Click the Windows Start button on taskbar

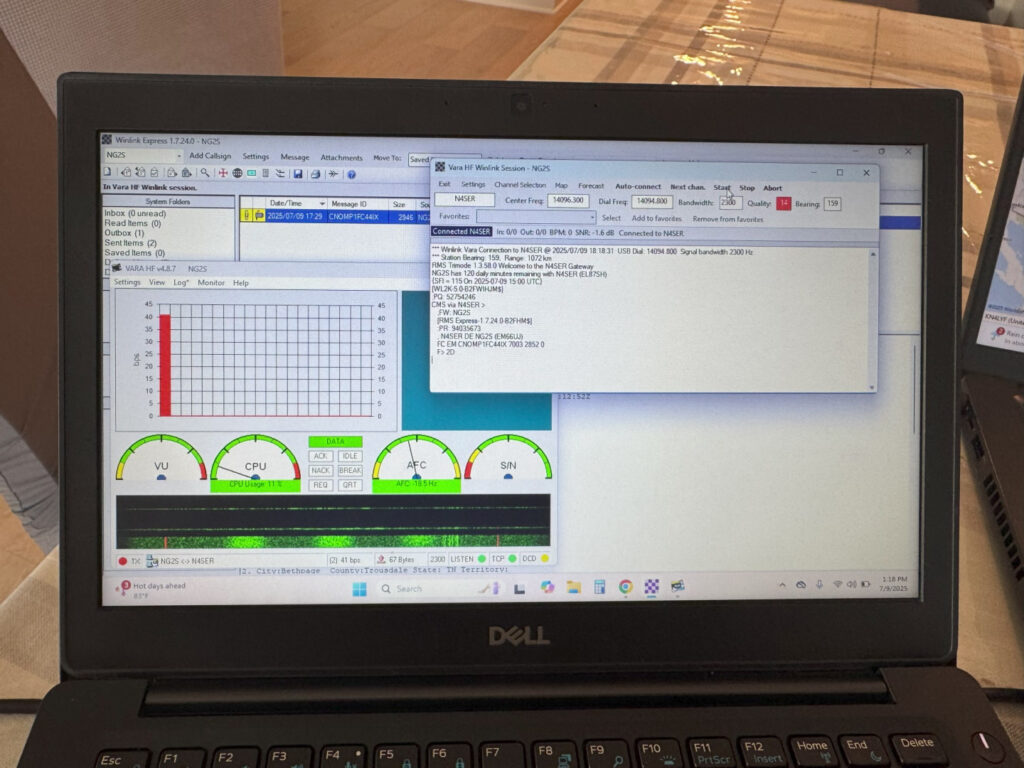point(359,589)
